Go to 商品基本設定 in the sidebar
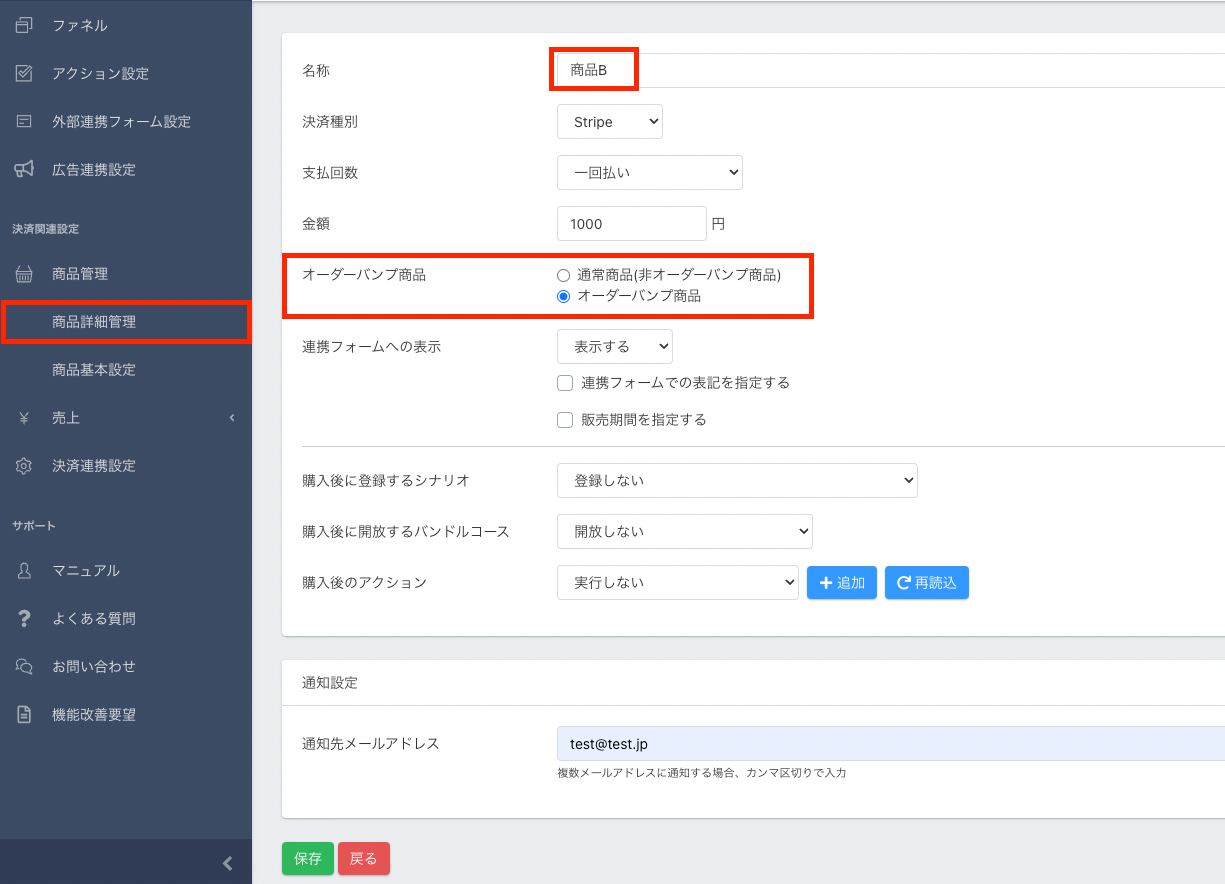This screenshot has width=1225, height=884. 94,370
